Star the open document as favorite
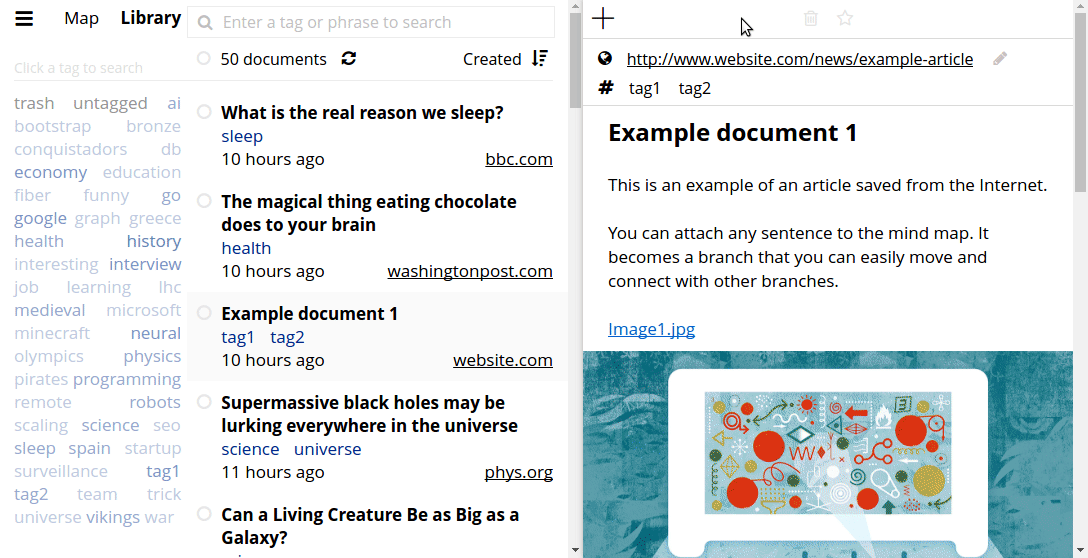1088x558 pixels. tap(845, 18)
